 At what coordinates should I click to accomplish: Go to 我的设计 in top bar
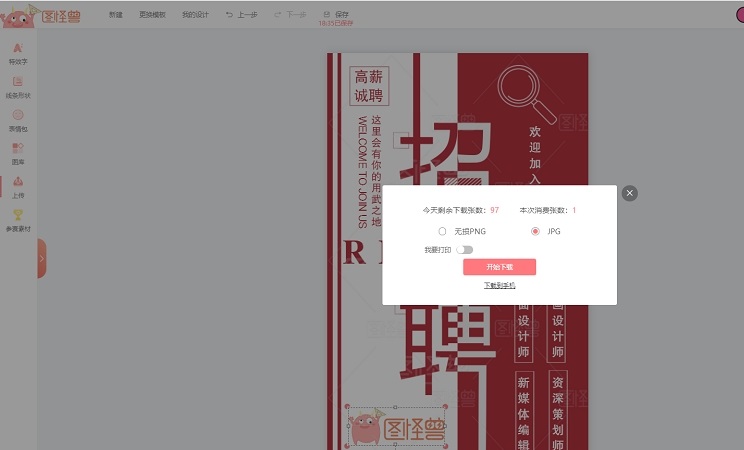pos(195,15)
